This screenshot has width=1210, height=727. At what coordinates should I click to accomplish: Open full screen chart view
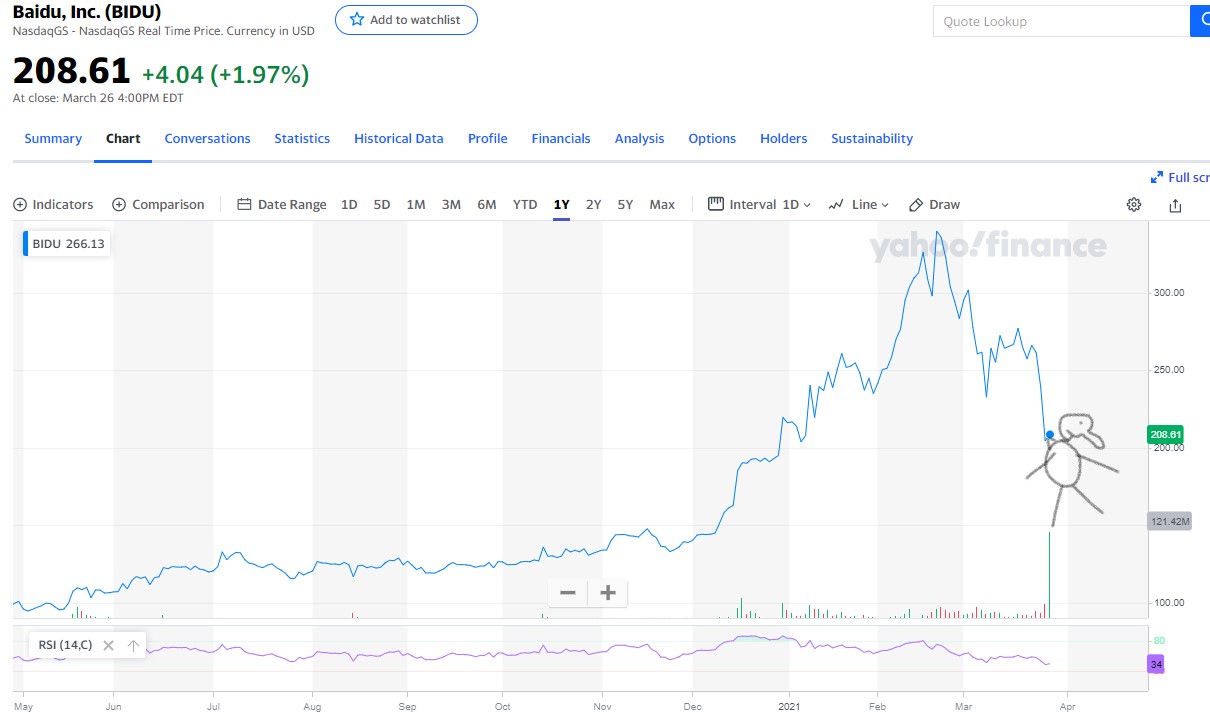(1180, 177)
